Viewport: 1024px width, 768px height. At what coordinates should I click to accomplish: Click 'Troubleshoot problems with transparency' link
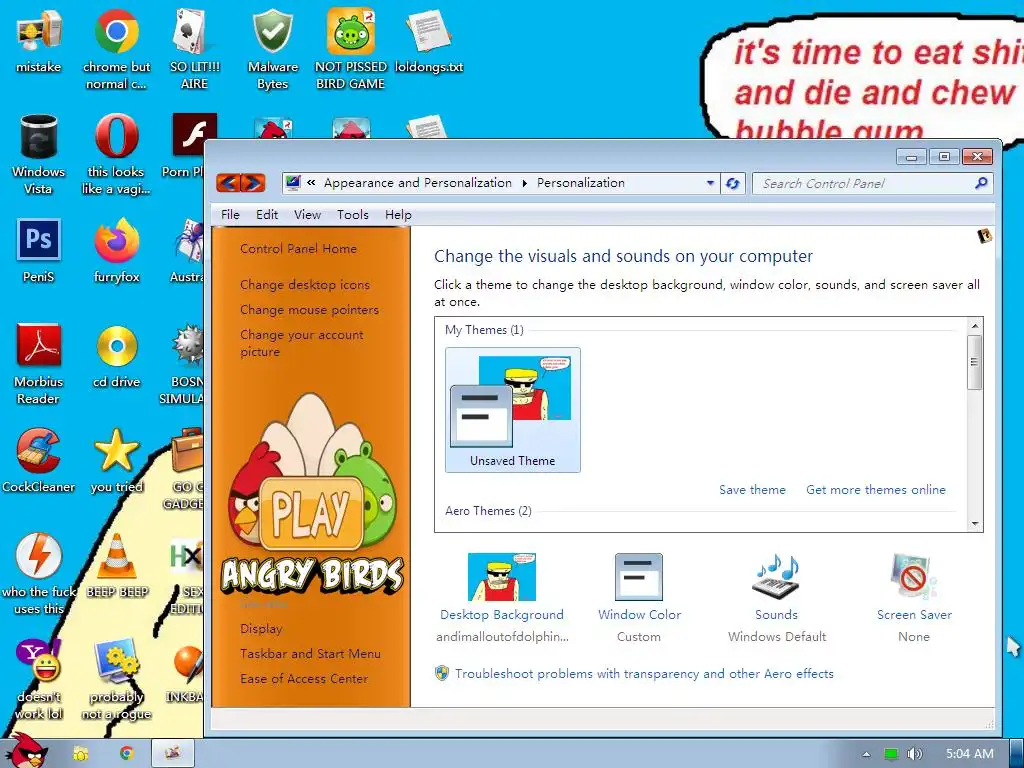(644, 674)
